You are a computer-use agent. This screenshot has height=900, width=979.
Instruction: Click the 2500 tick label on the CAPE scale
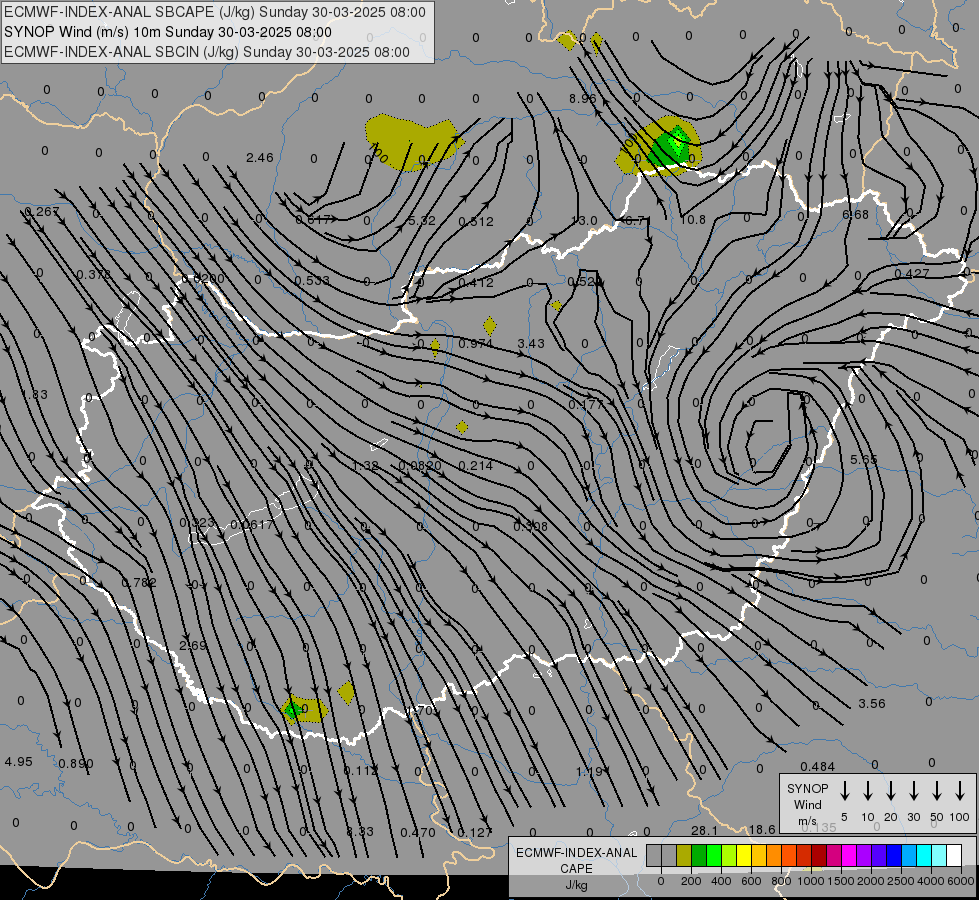point(901,881)
